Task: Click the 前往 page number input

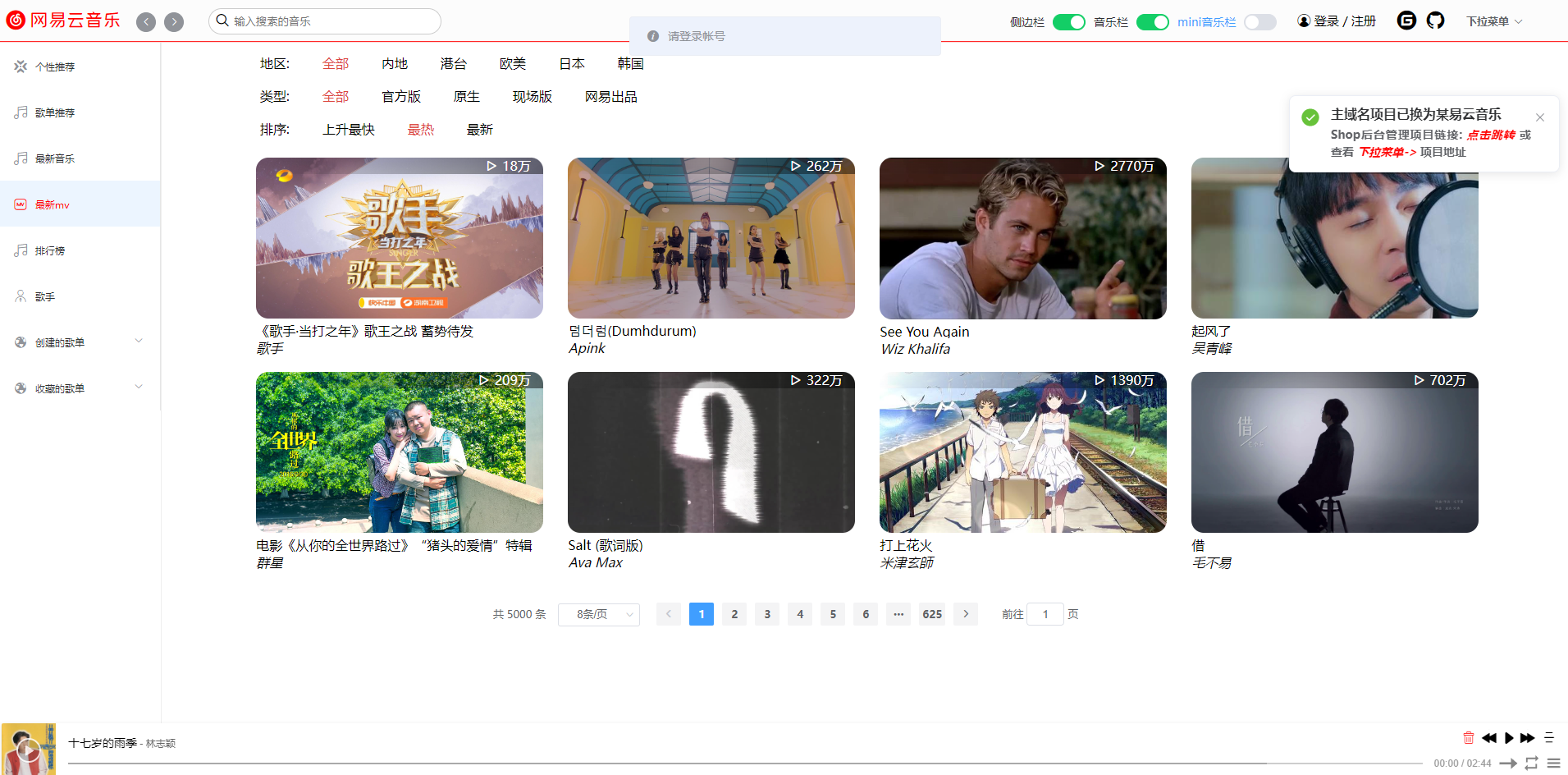Action: point(1045,614)
